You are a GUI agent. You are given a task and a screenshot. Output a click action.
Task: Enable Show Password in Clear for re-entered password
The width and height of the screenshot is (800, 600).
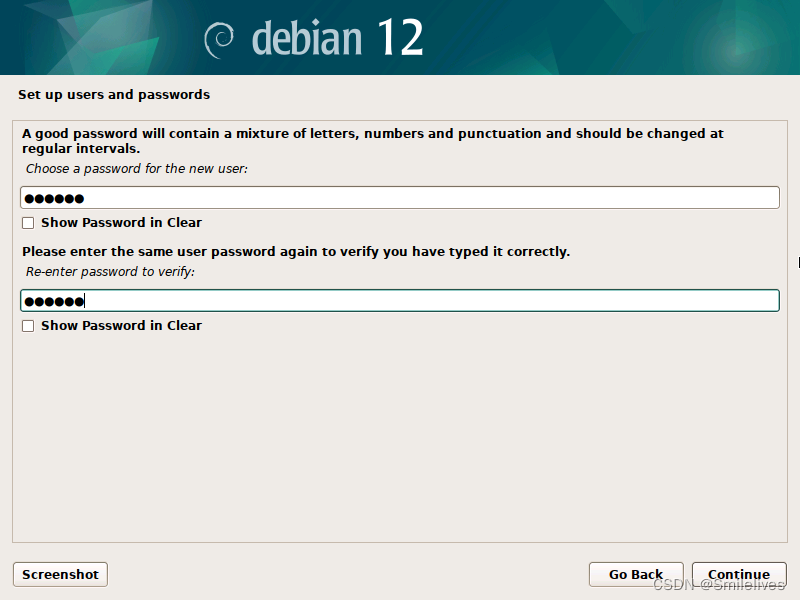[x=25, y=325]
